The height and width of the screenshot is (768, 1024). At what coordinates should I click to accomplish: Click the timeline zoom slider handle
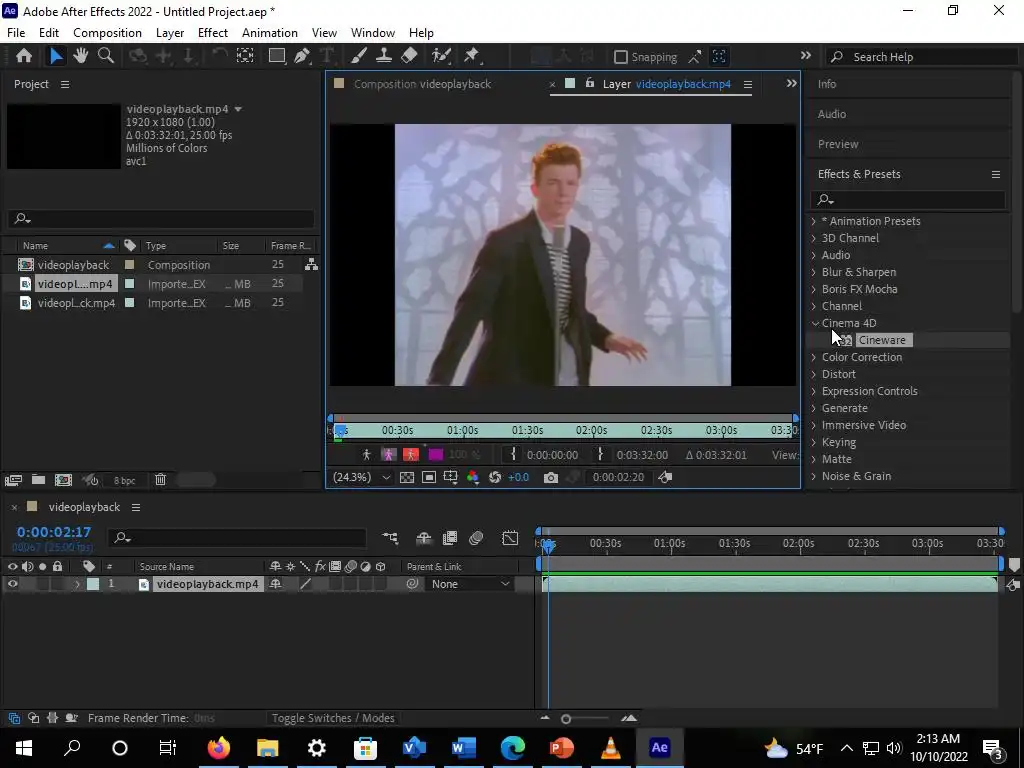(x=566, y=719)
